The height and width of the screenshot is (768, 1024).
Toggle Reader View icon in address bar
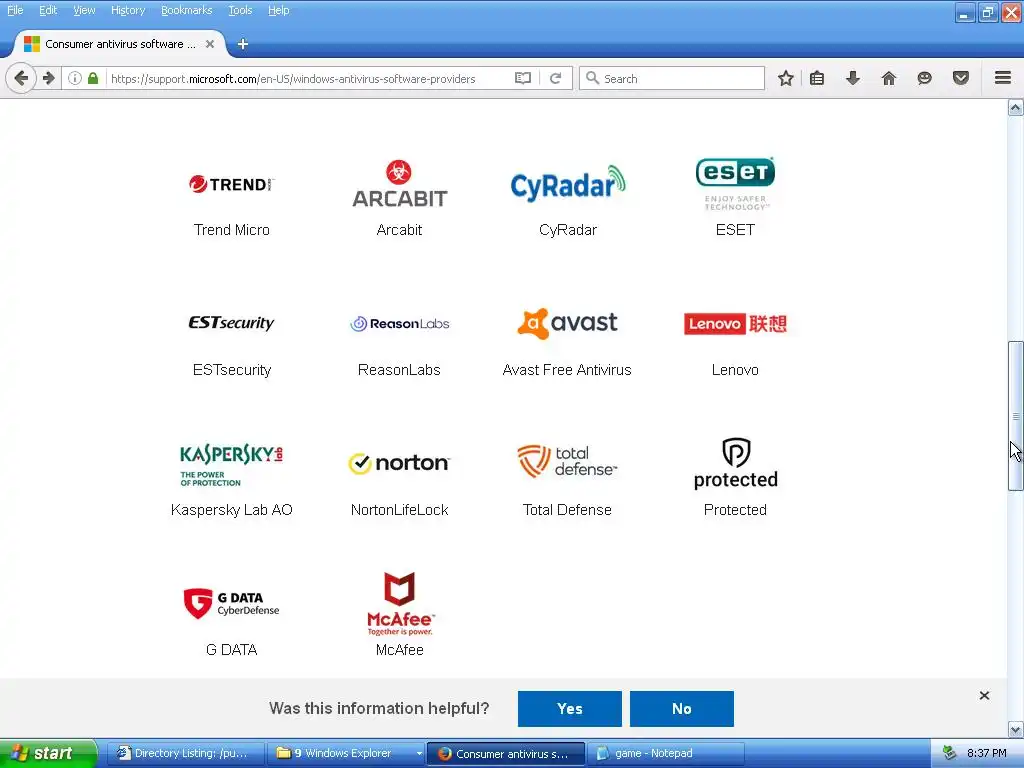pos(522,78)
